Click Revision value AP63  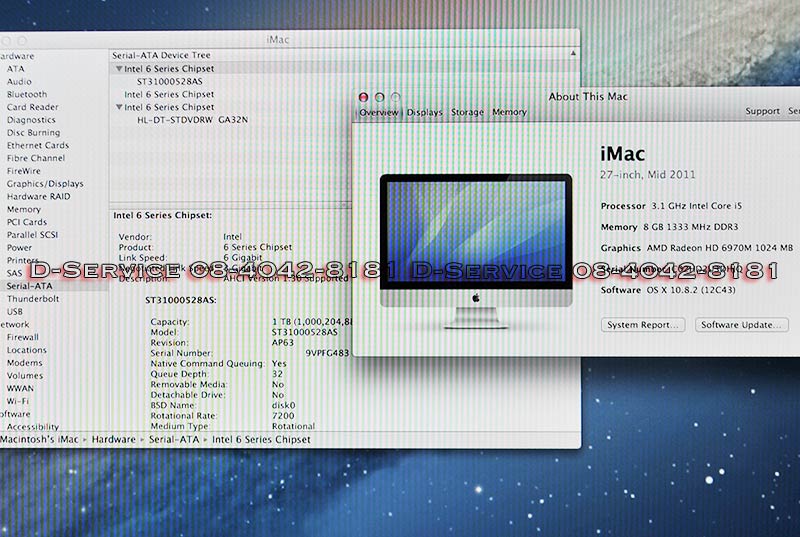283,343
